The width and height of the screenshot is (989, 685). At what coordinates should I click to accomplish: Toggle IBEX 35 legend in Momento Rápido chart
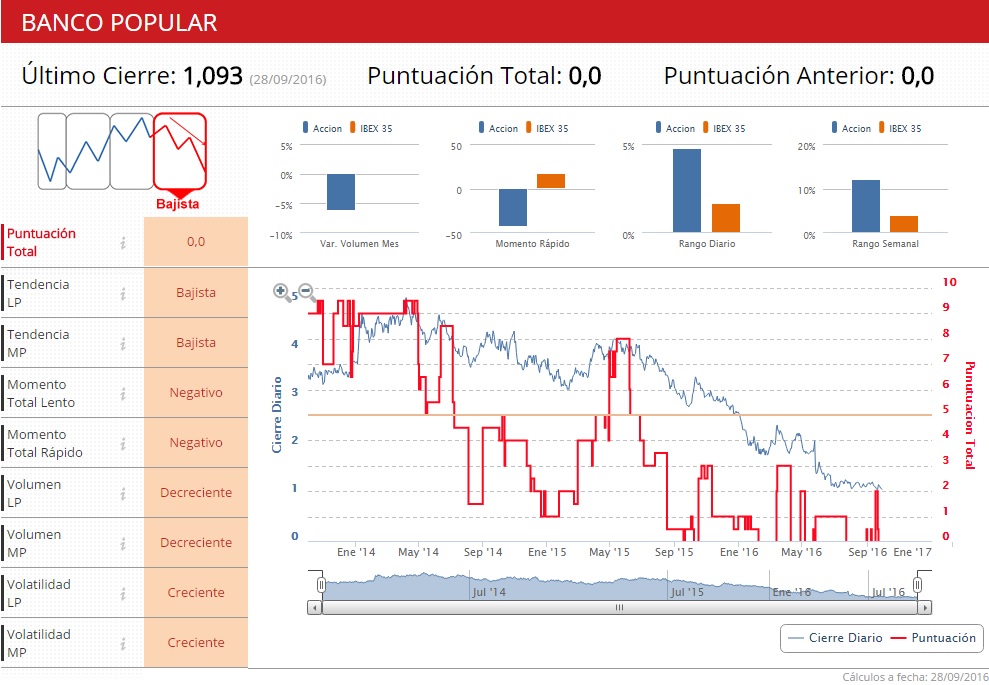click(x=547, y=128)
